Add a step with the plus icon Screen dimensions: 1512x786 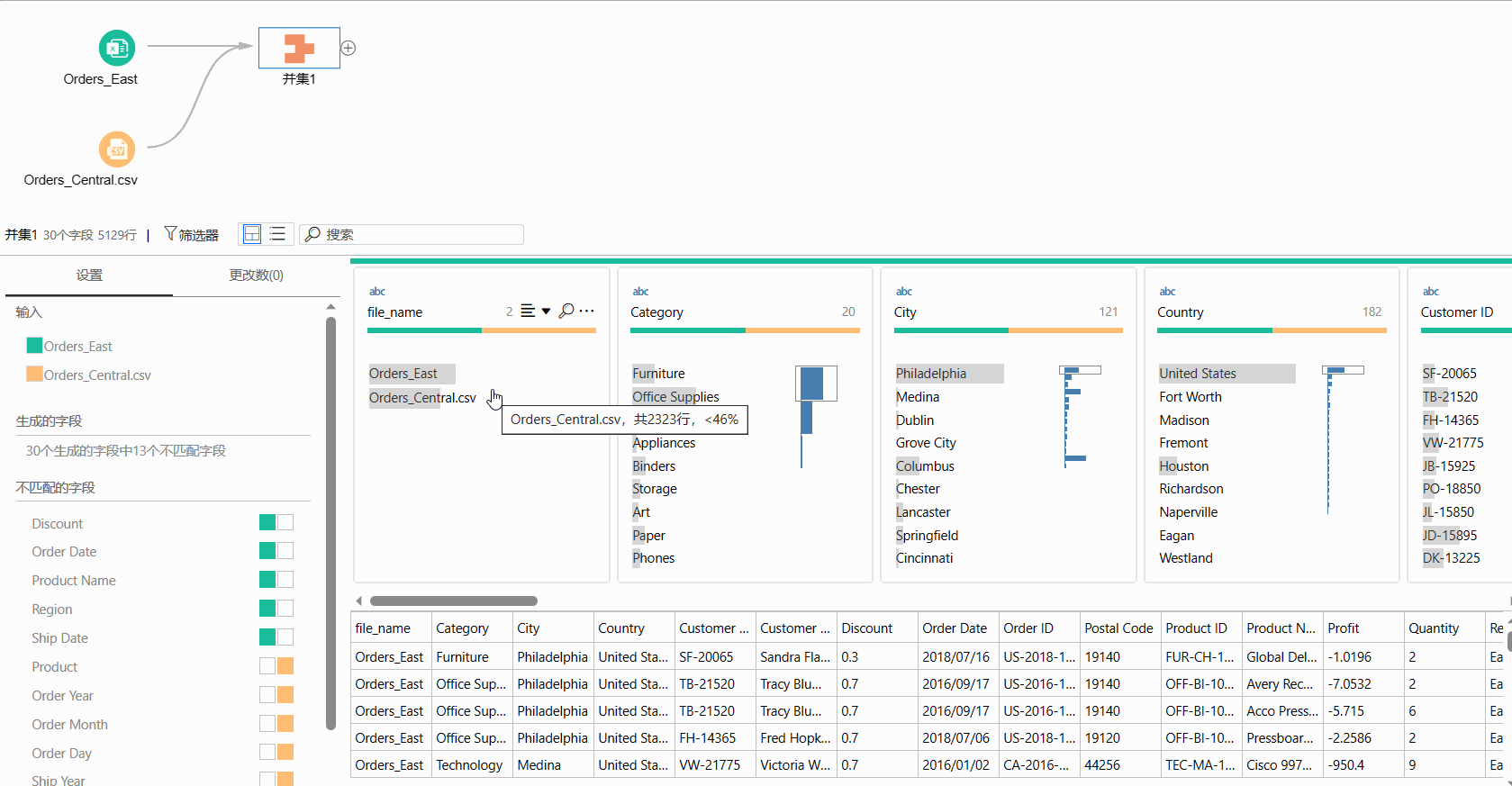pos(349,49)
